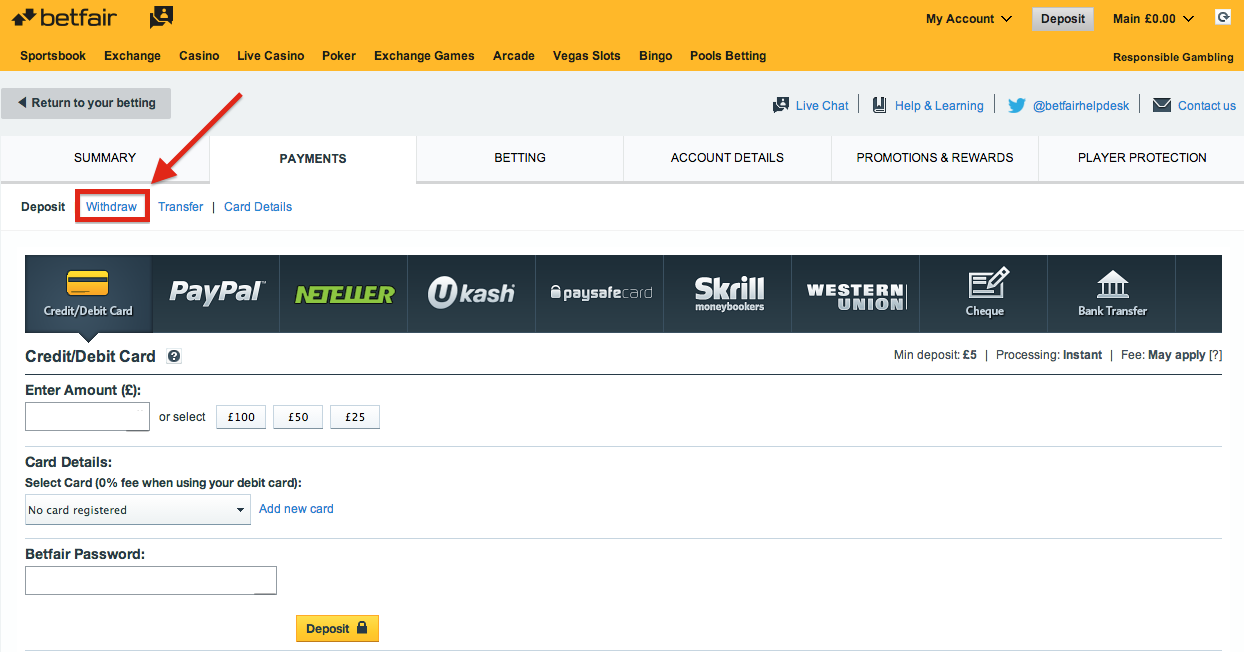Select the Bank Transfer payment option

click(x=1112, y=293)
